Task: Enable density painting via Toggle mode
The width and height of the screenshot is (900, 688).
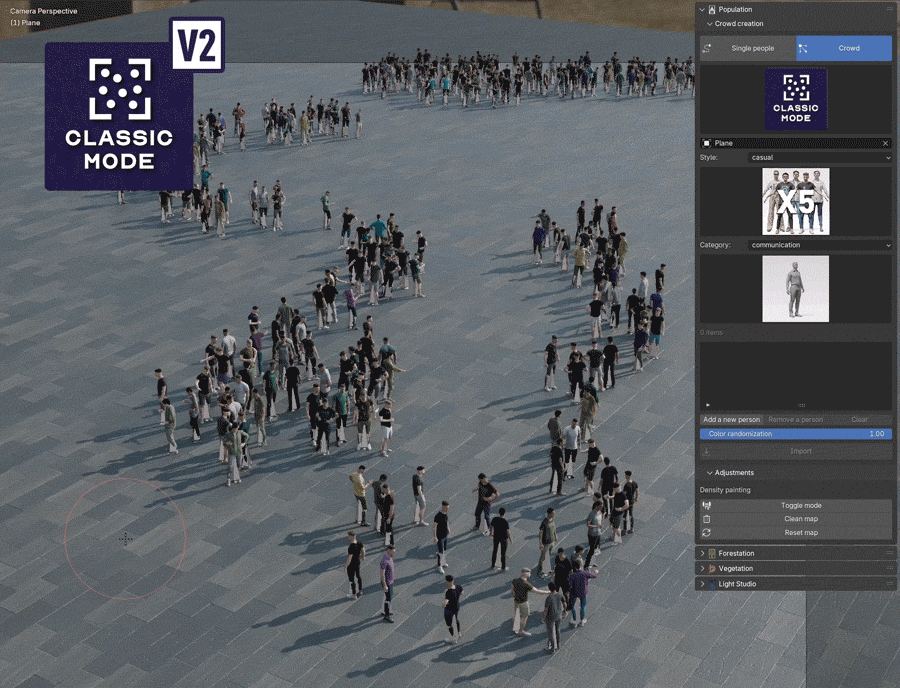Action: point(800,505)
